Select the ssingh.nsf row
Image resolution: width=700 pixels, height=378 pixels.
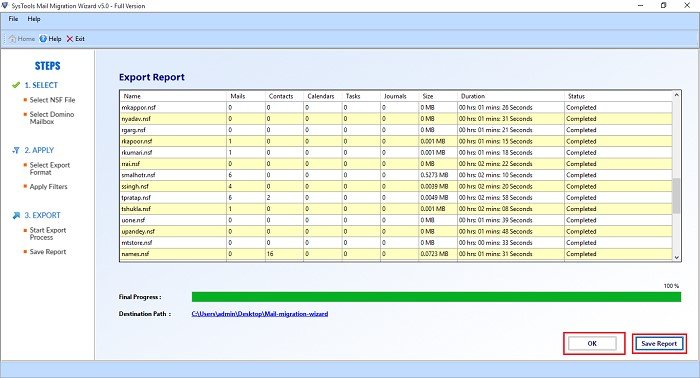(396, 186)
